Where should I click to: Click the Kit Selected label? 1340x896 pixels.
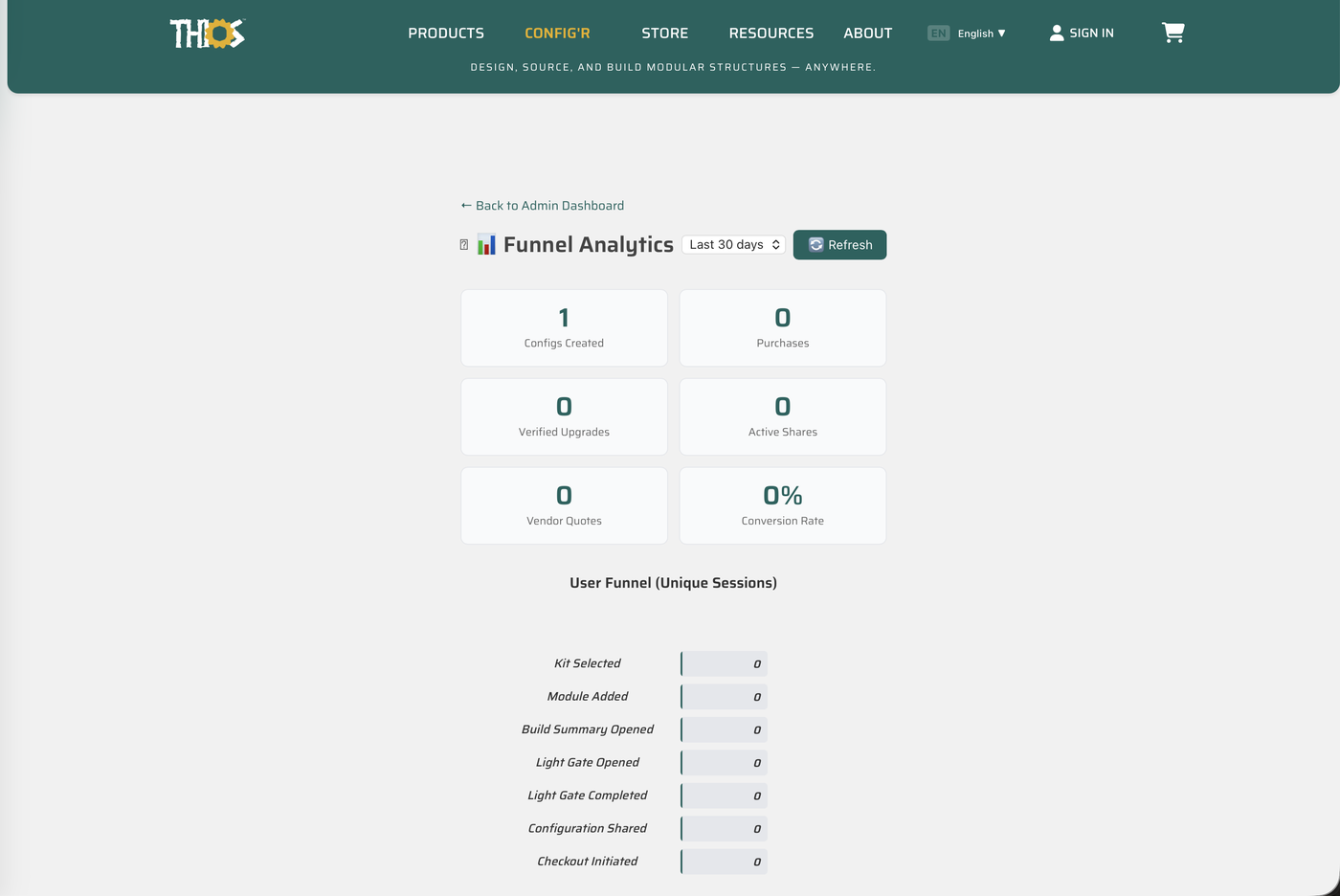[588, 663]
